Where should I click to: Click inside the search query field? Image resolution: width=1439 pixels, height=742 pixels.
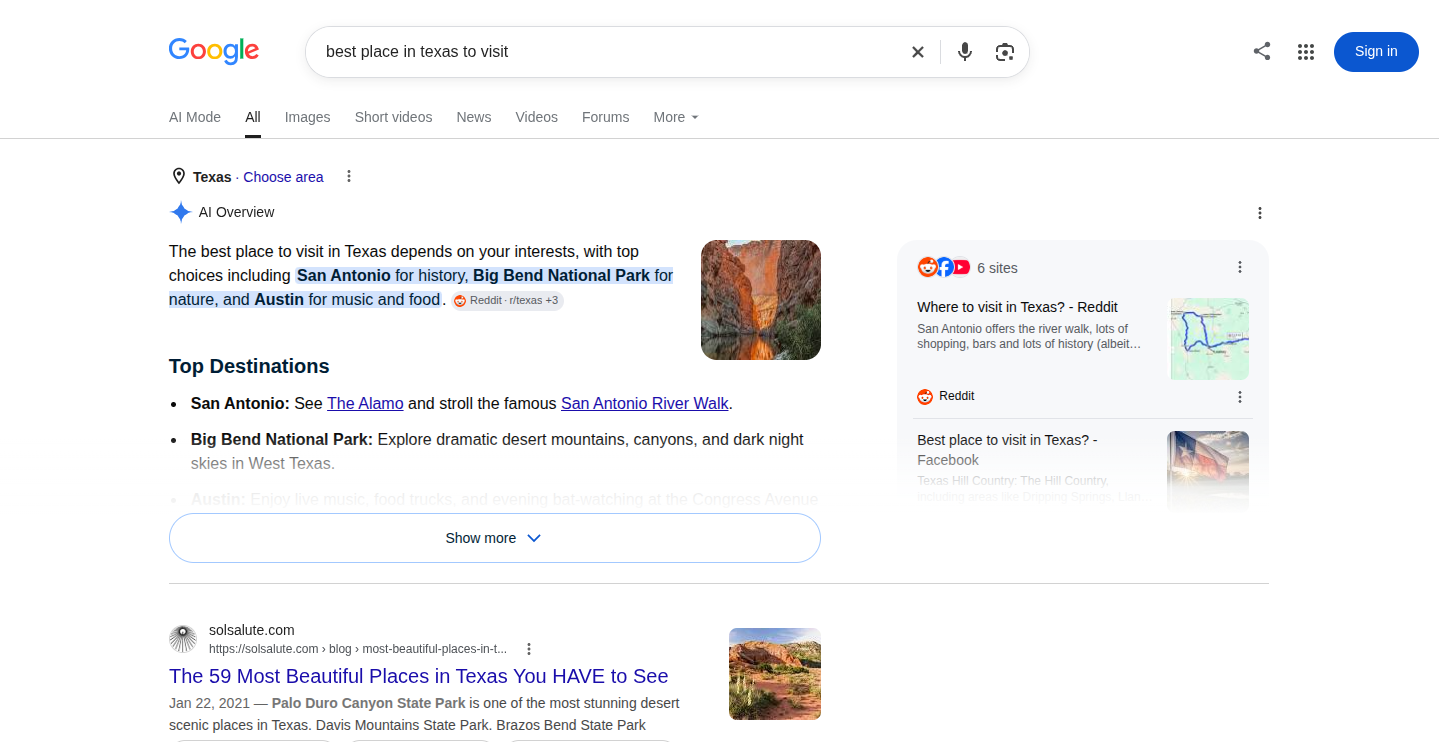point(608,52)
